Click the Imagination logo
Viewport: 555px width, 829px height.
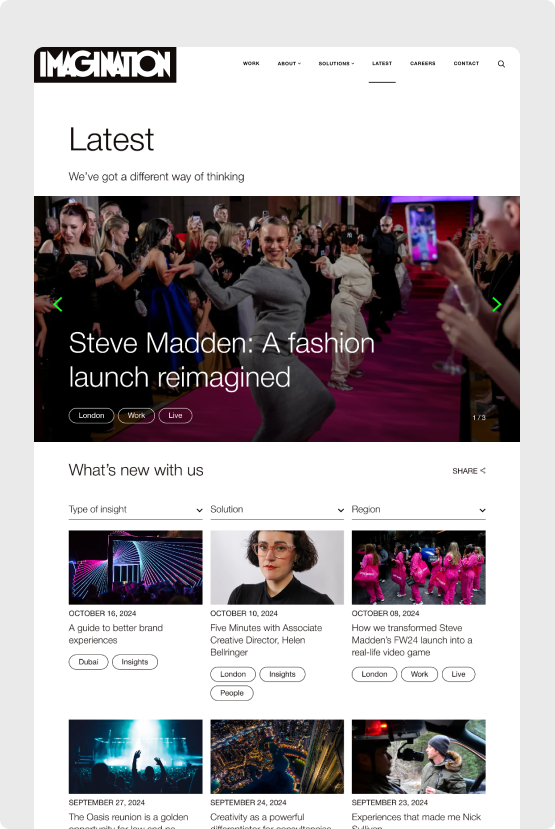click(x=105, y=65)
